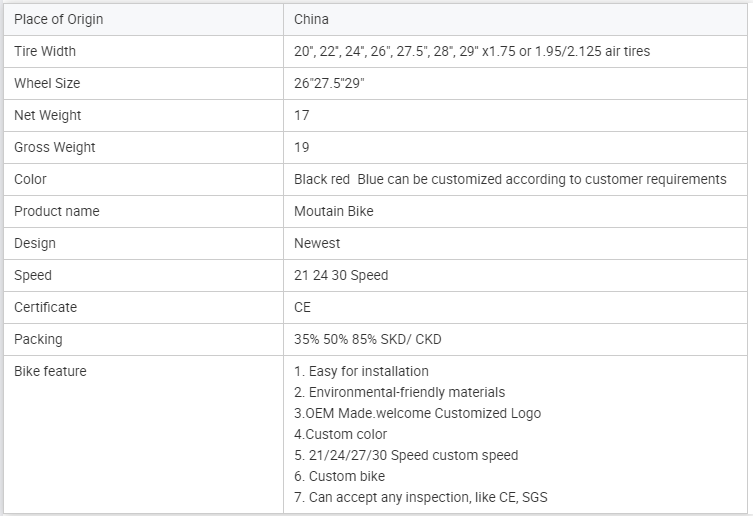Click the "Easy for installation" feature line

tap(361, 371)
